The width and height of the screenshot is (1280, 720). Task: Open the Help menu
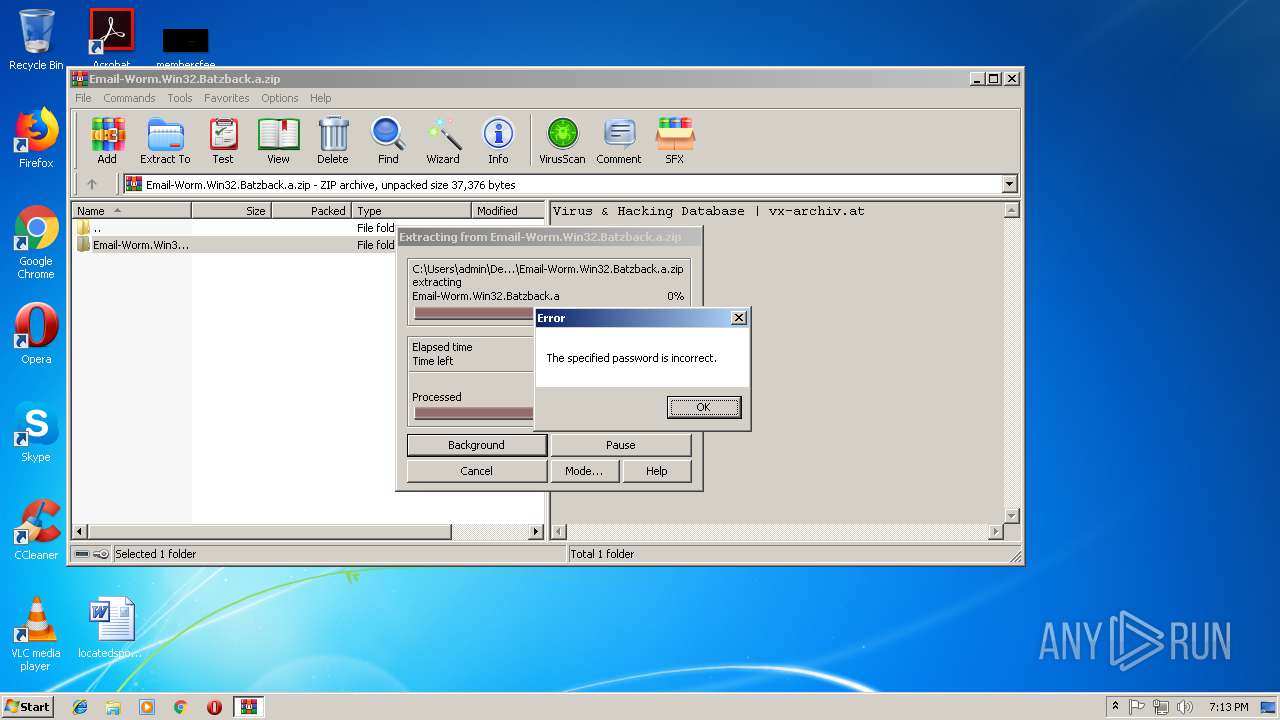tap(320, 98)
